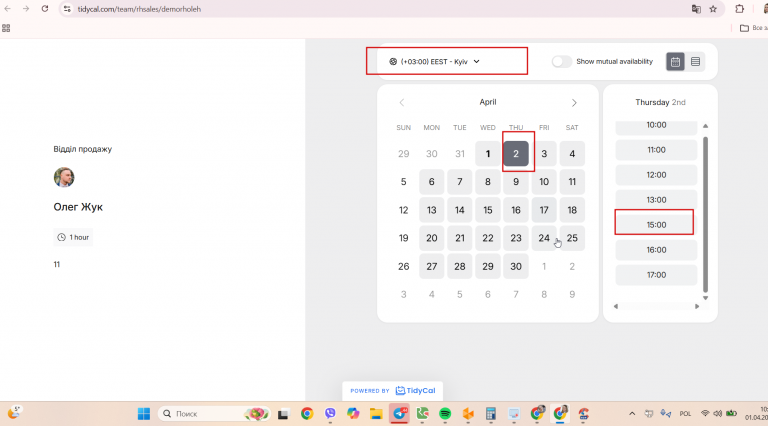Image resolution: width=768 pixels, height=426 pixels.
Task: Click the site info icon in address bar
Action: tap(67, 9)
